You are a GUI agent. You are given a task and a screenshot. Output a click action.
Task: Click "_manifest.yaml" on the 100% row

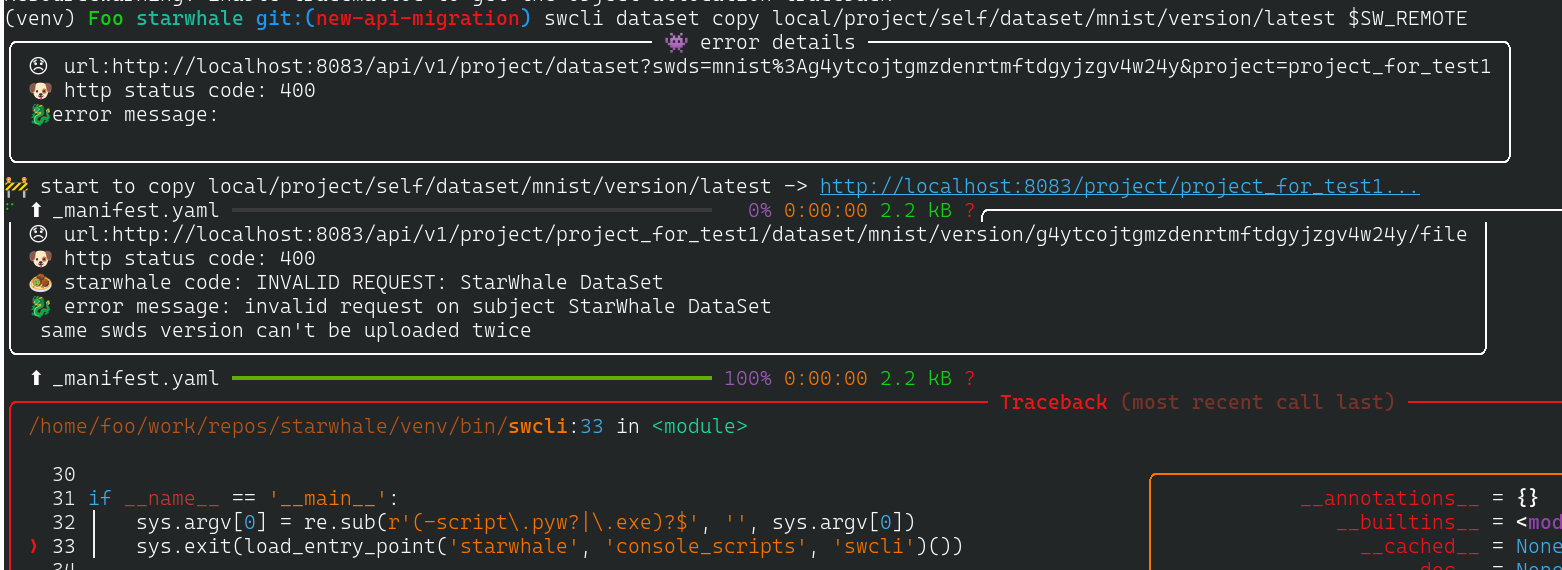(x=135, y=379)
